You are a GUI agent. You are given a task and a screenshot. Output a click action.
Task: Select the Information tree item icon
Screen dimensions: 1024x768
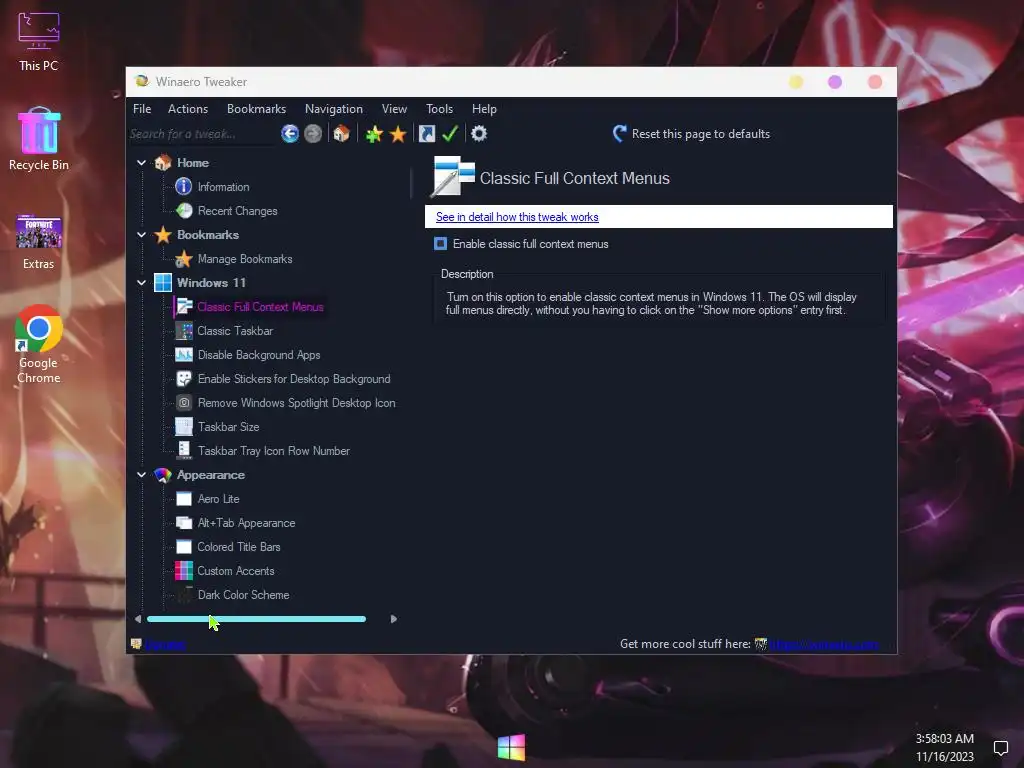tap(184, 187)
